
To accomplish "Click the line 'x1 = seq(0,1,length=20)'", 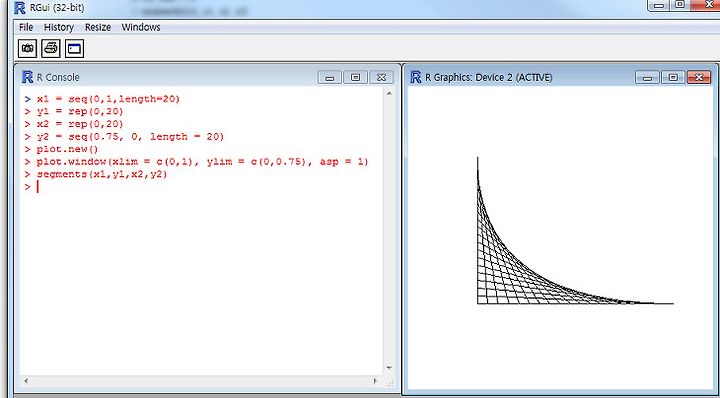I will coord(109,99).
